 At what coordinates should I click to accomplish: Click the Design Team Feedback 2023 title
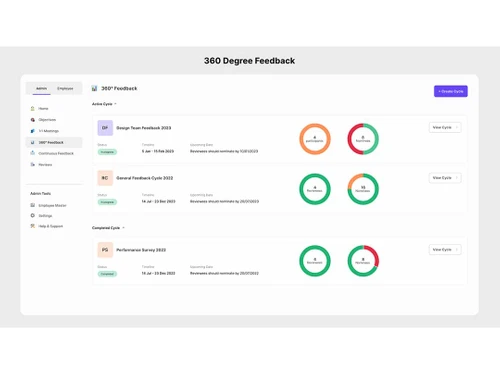coord(144,128)
